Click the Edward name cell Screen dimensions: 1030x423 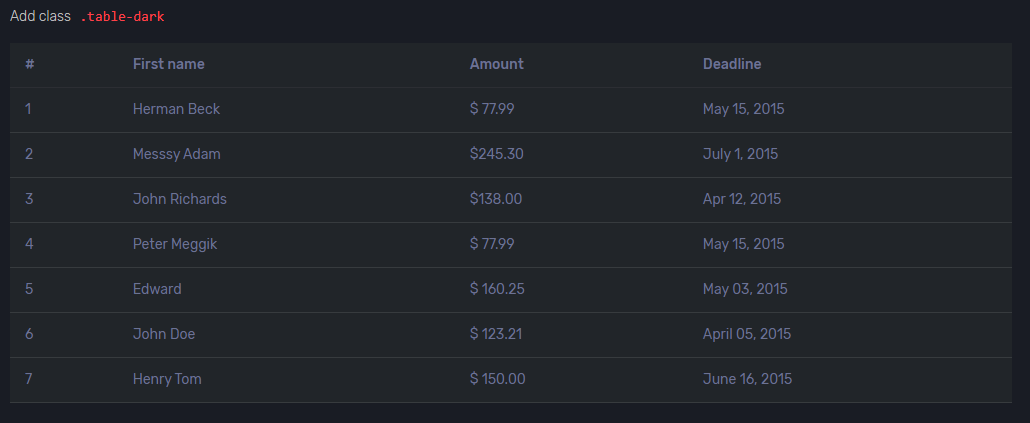[157, 289]
